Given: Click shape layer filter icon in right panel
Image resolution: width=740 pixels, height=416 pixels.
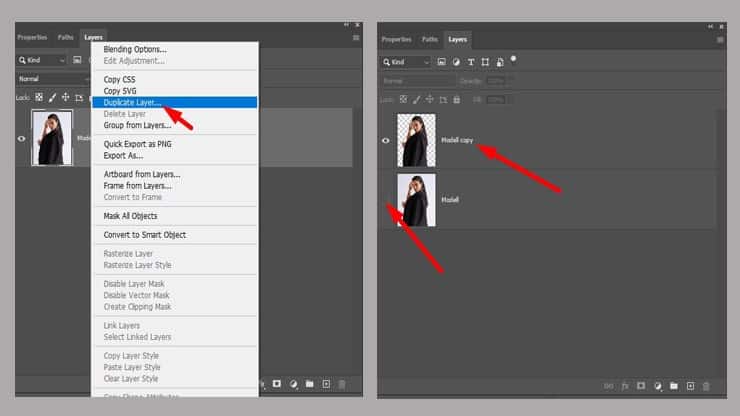Looking at the screenshot, I should [485, 62].
